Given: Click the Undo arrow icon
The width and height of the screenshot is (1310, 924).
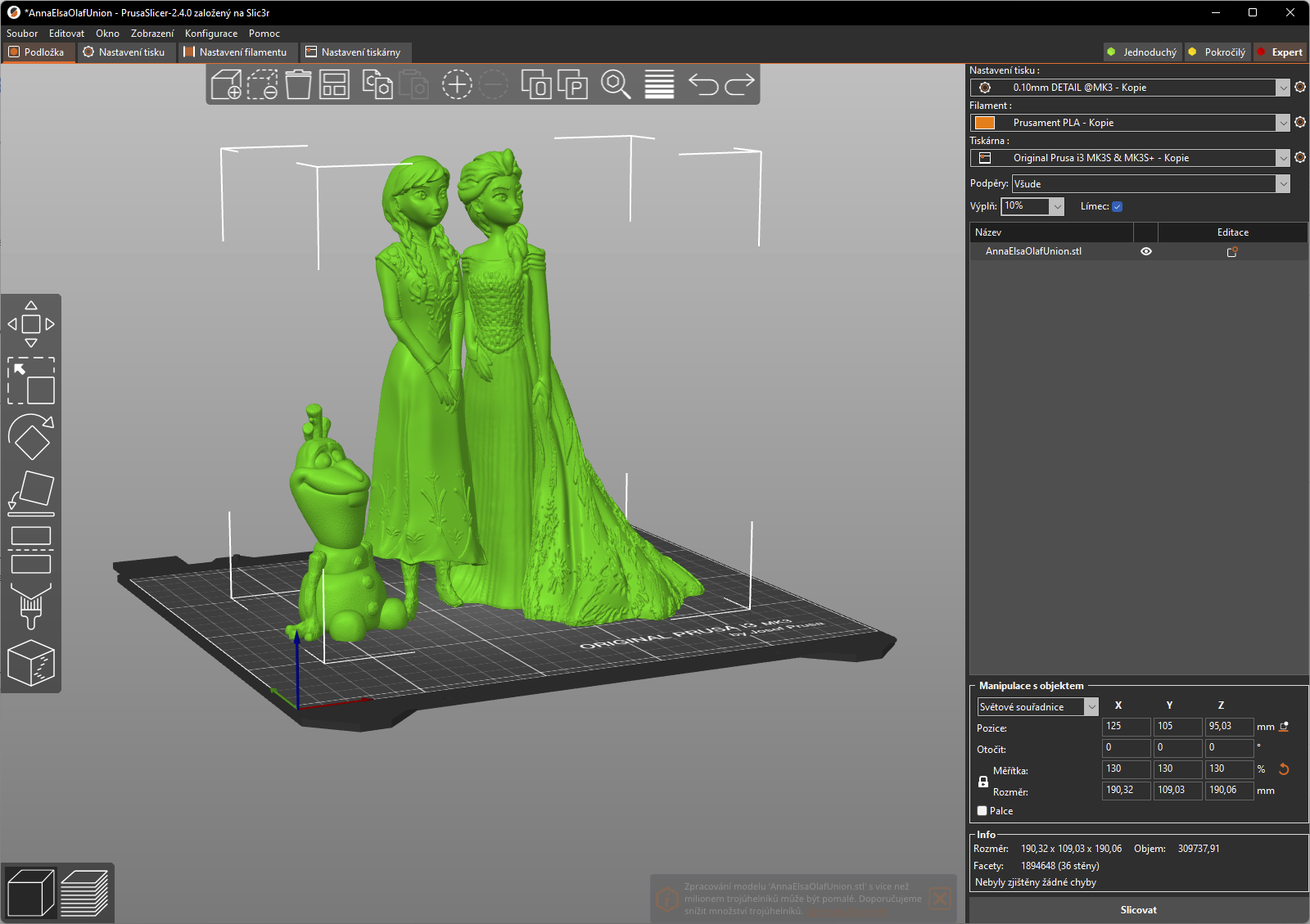Looking at the screenshot, I should (x=702, y=84).
